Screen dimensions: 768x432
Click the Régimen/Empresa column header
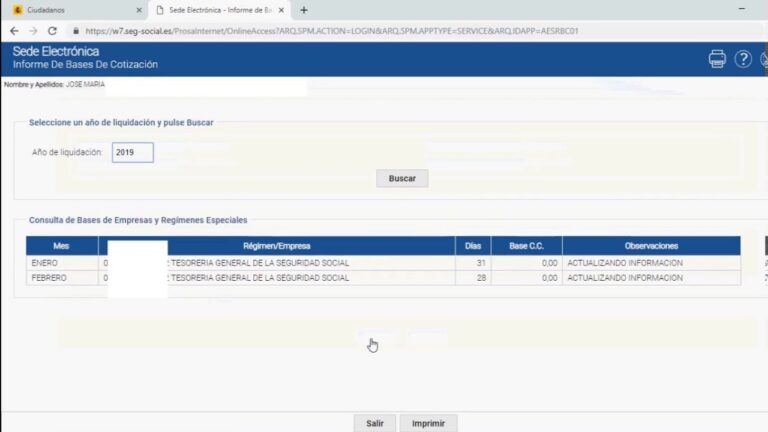[277, 246]
